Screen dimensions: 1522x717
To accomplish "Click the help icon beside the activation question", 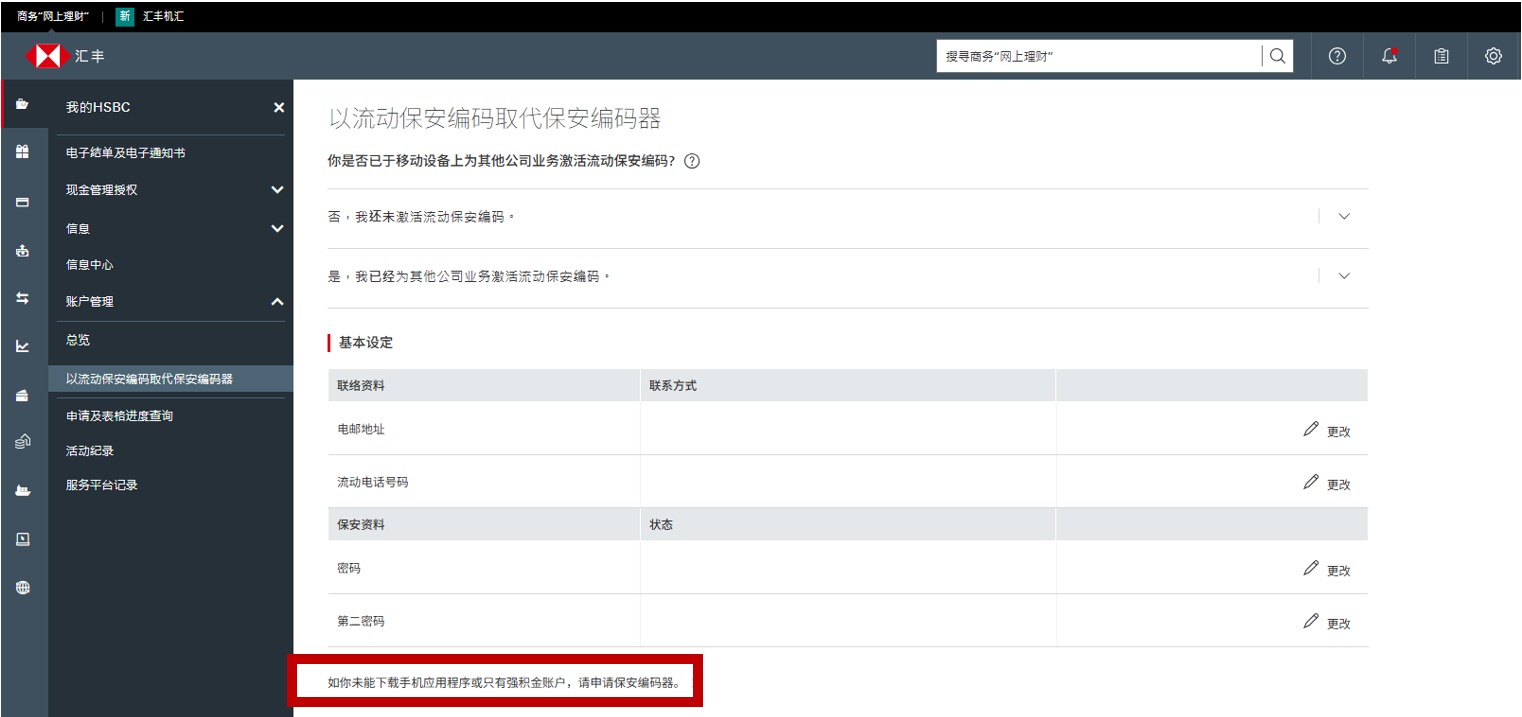I will coord(692,161).
